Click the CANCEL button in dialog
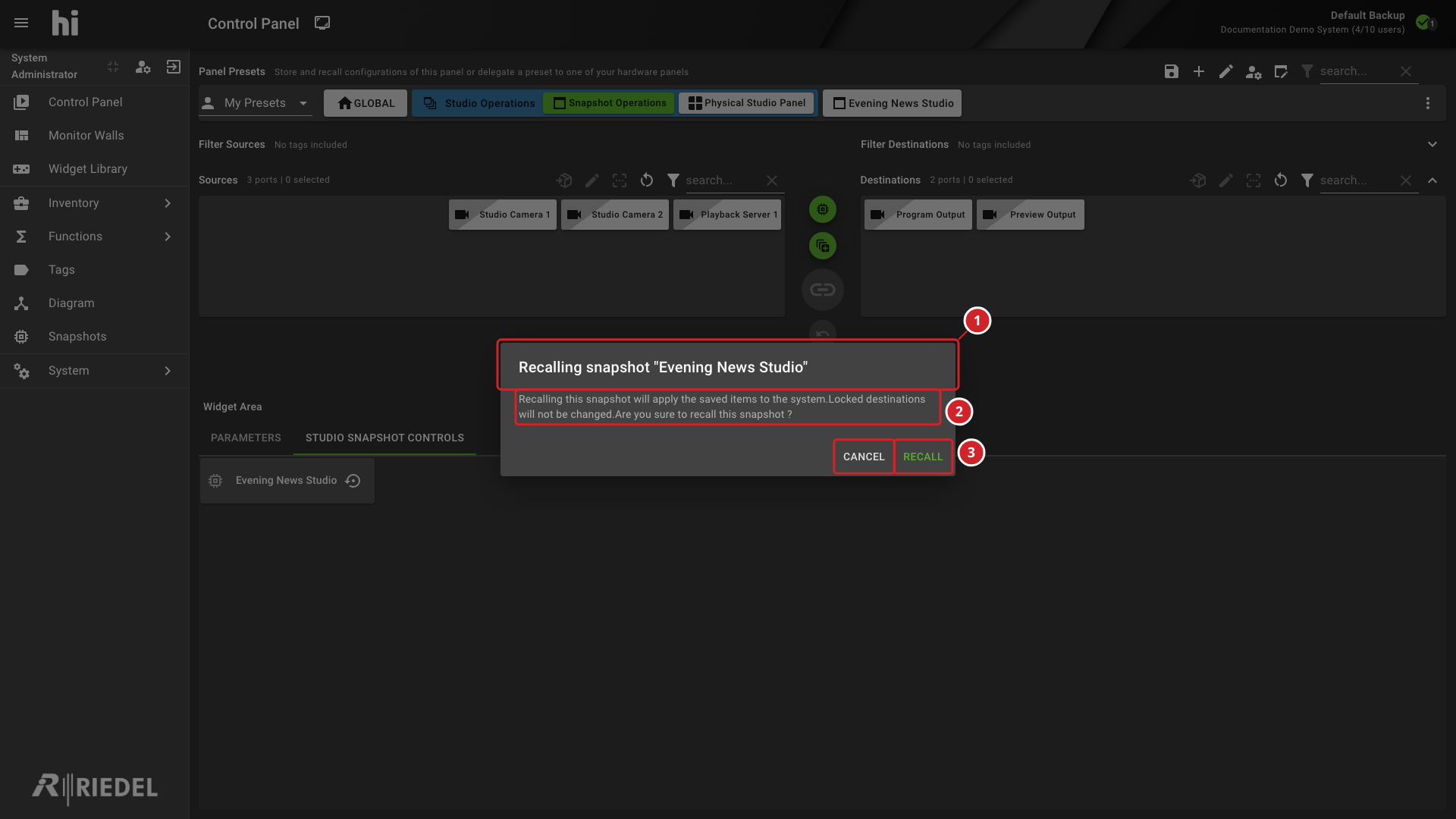The height and width of the screenshot is (819, 1456). tap(864, 457)
